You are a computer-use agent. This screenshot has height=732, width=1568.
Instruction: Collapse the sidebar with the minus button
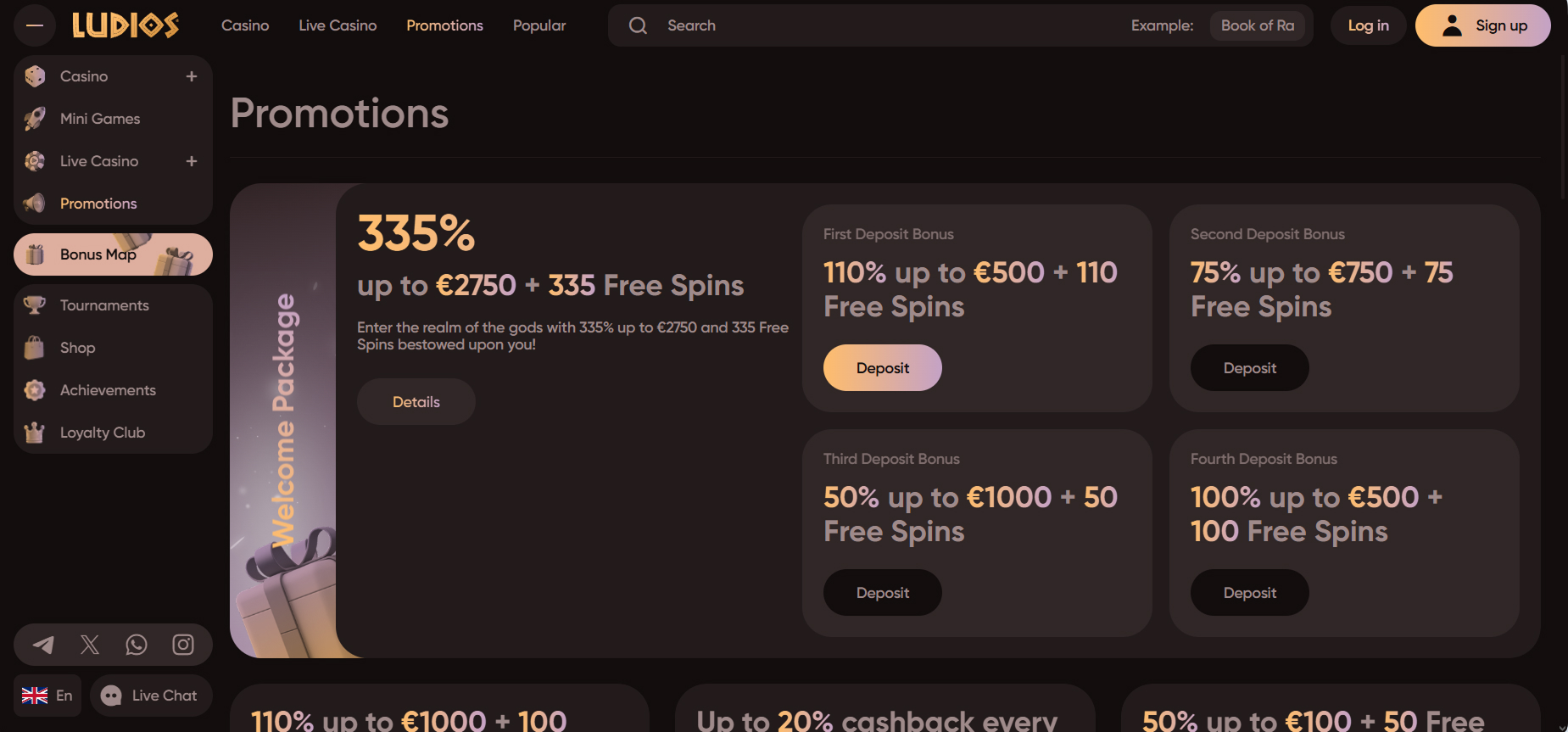(35, 25)
